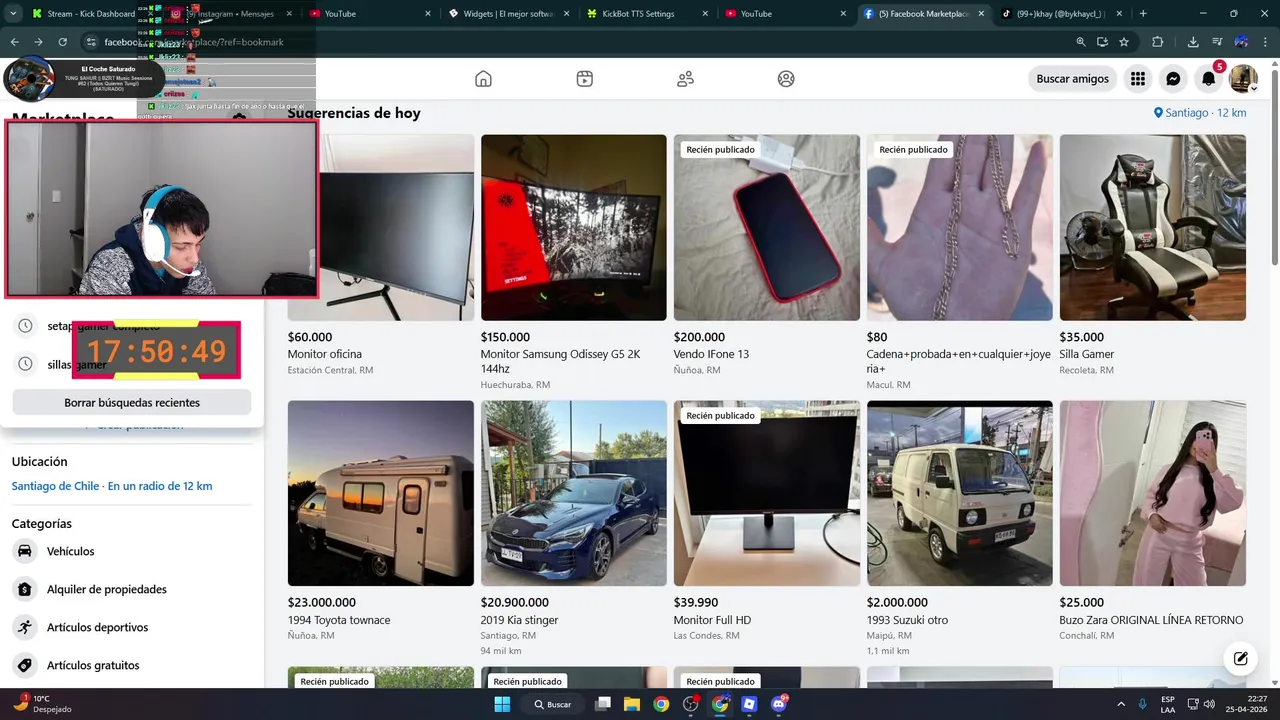Select Alquiler de propiedades category

click(x=132, y=589)
